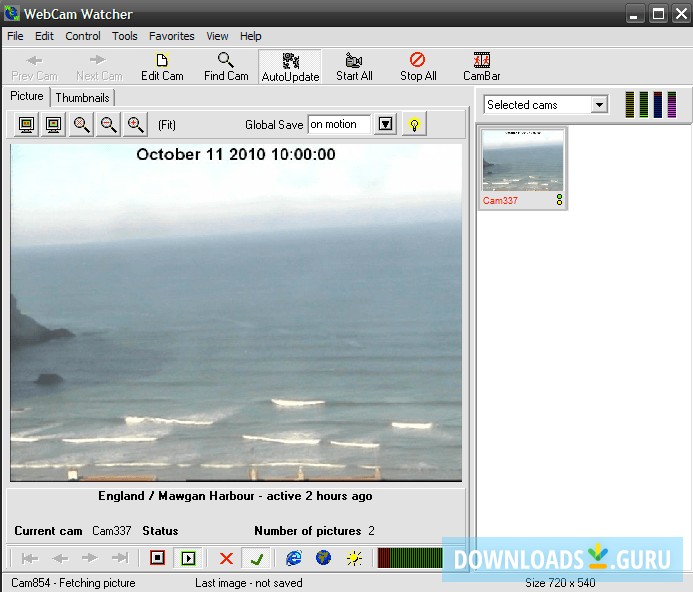693x592 pixels.
Task: Click the second monitor view icon
Action: pyautogui.click(x=53, y=125)
